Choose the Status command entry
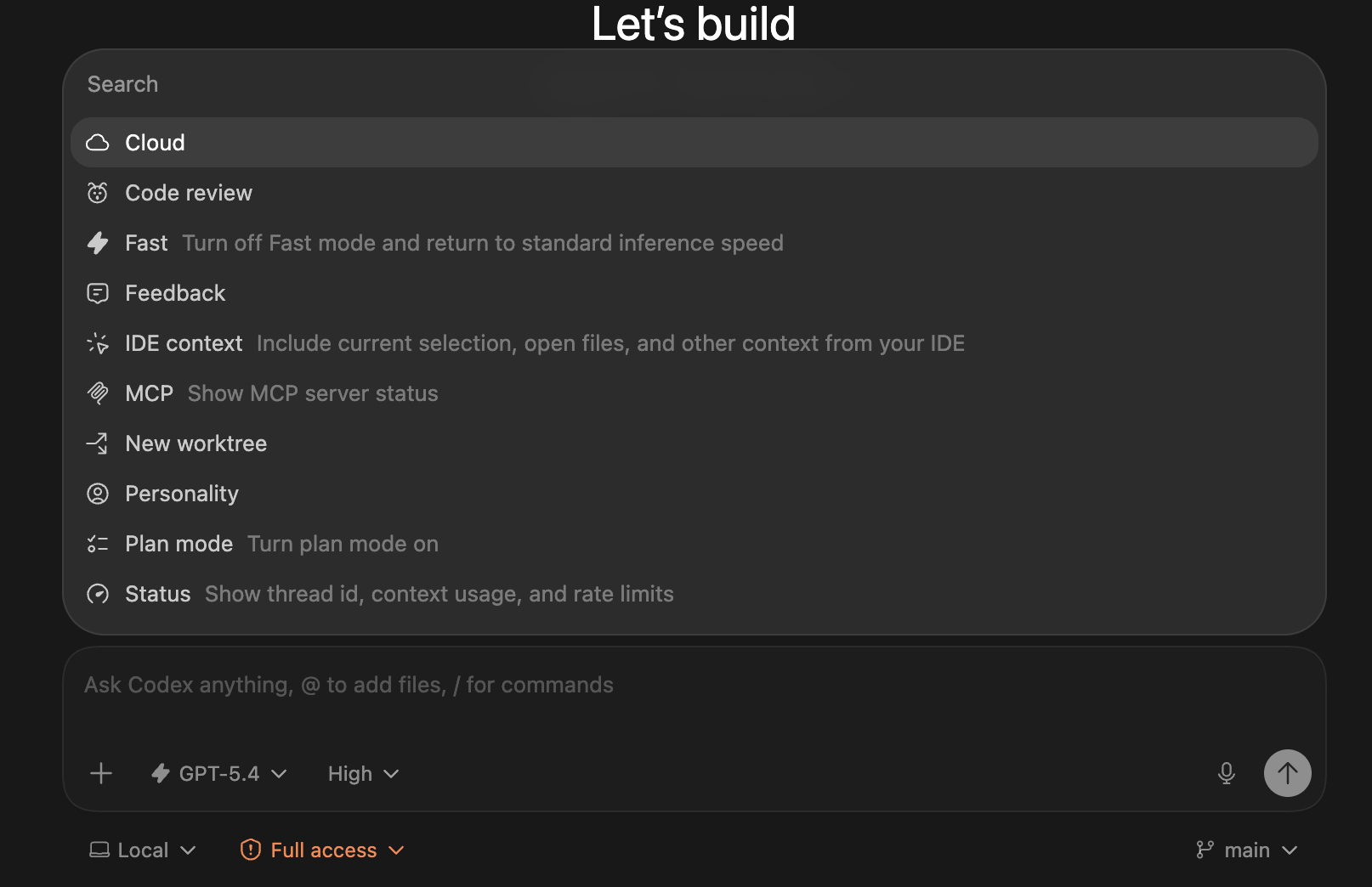 [695, 594]
